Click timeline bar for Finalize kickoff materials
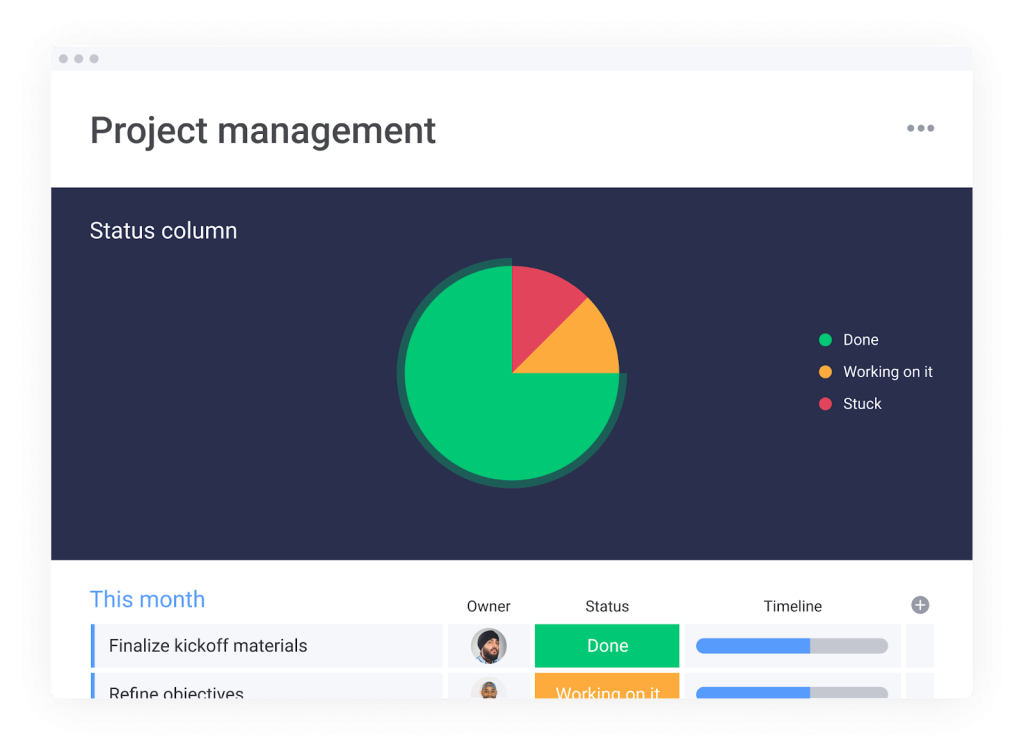1024x755 pixels. point(791,646)
